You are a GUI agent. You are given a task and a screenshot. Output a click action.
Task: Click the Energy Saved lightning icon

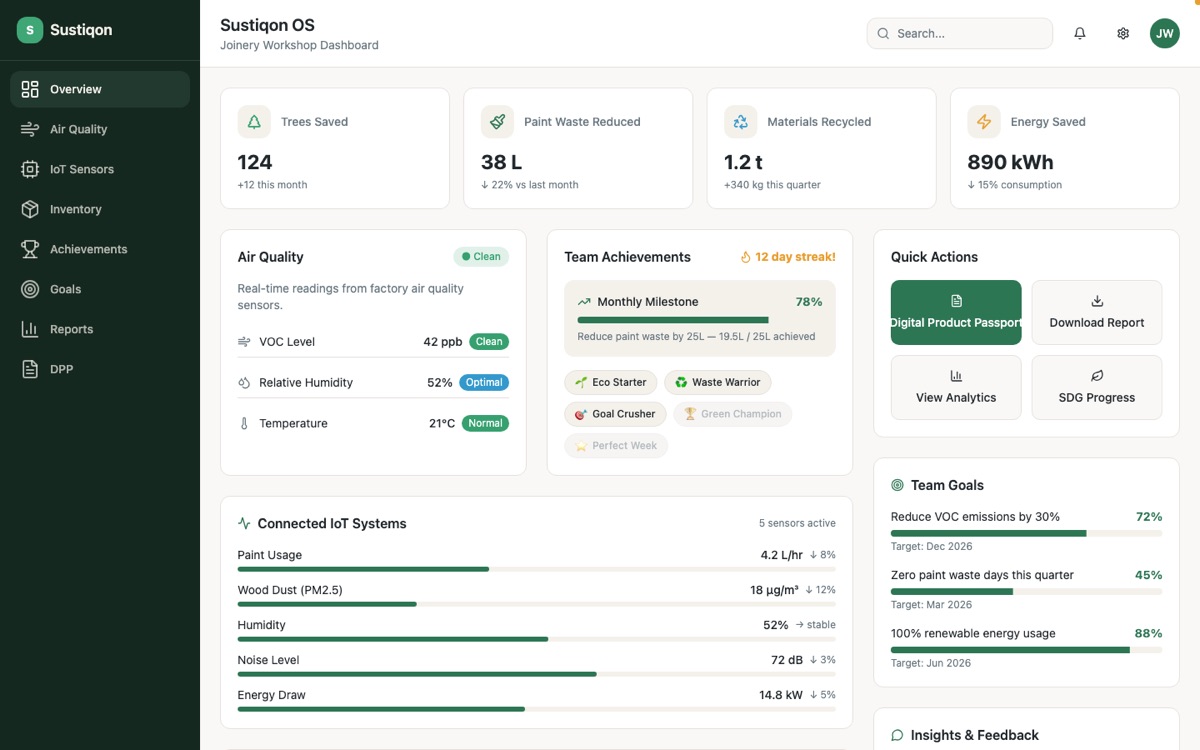tap(984, 122)
